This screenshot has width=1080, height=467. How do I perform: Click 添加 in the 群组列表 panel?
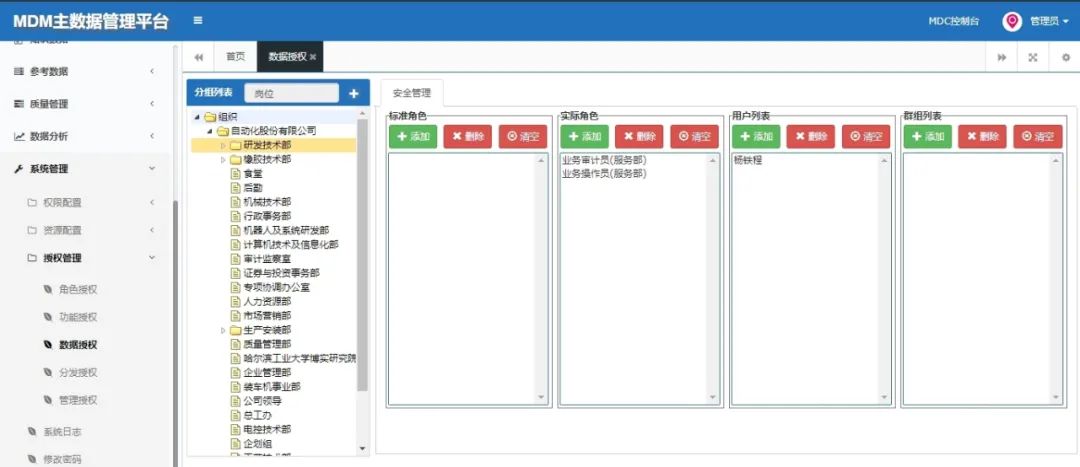click(928, 136)
